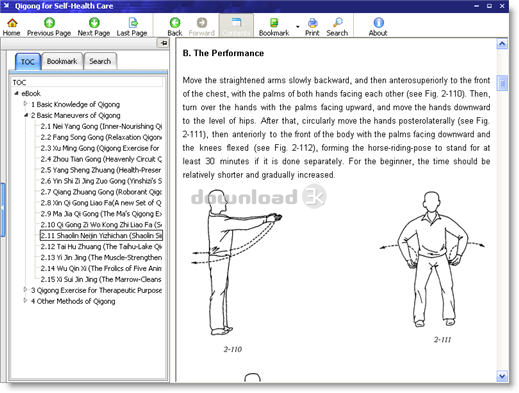Switch to the Search tab in sidebar
This screenshot has width=519, height=393.
pyautogui.click(x=100, y=61)
